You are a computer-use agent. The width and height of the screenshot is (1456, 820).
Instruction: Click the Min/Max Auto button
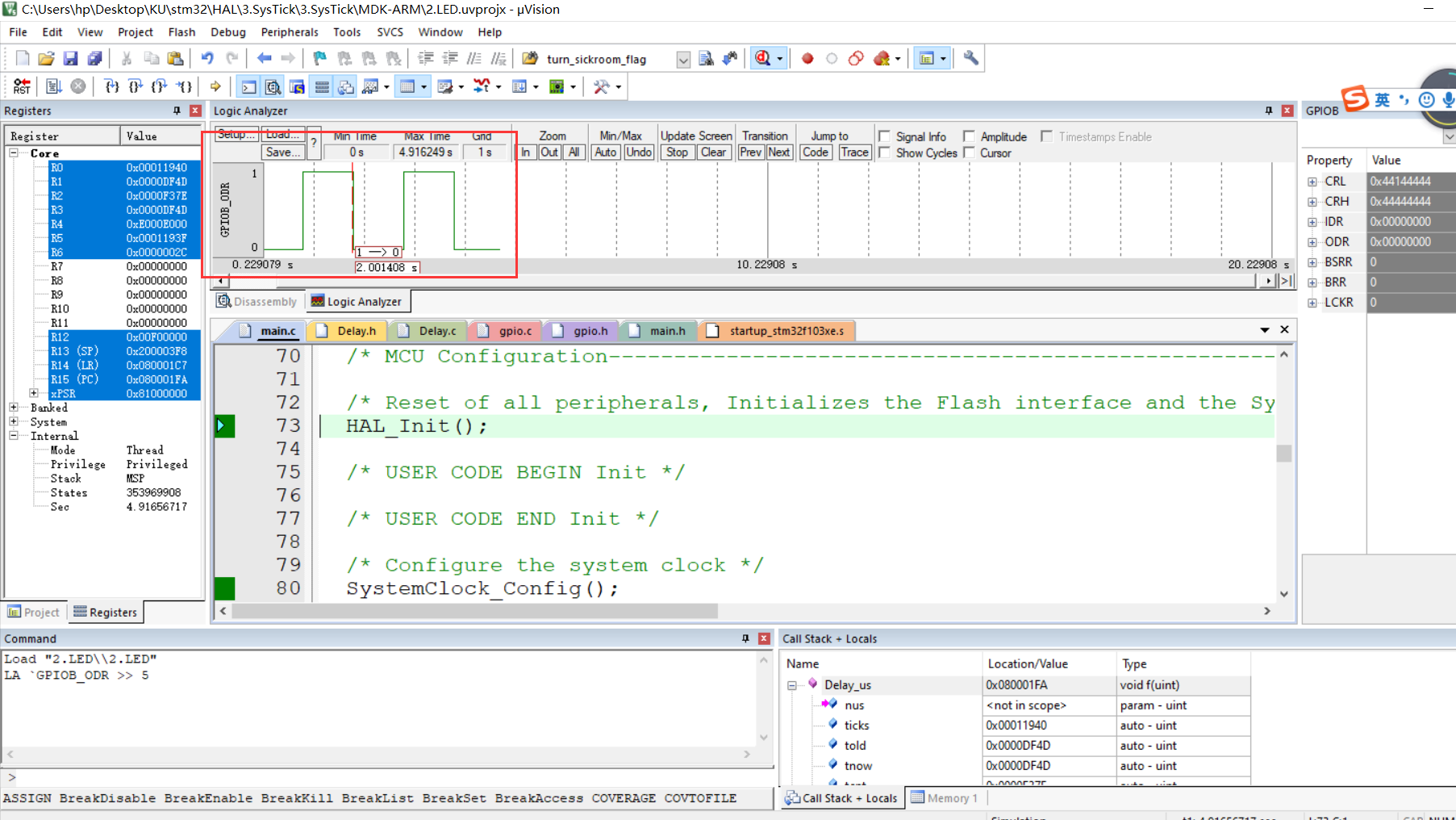click(605, 153)
